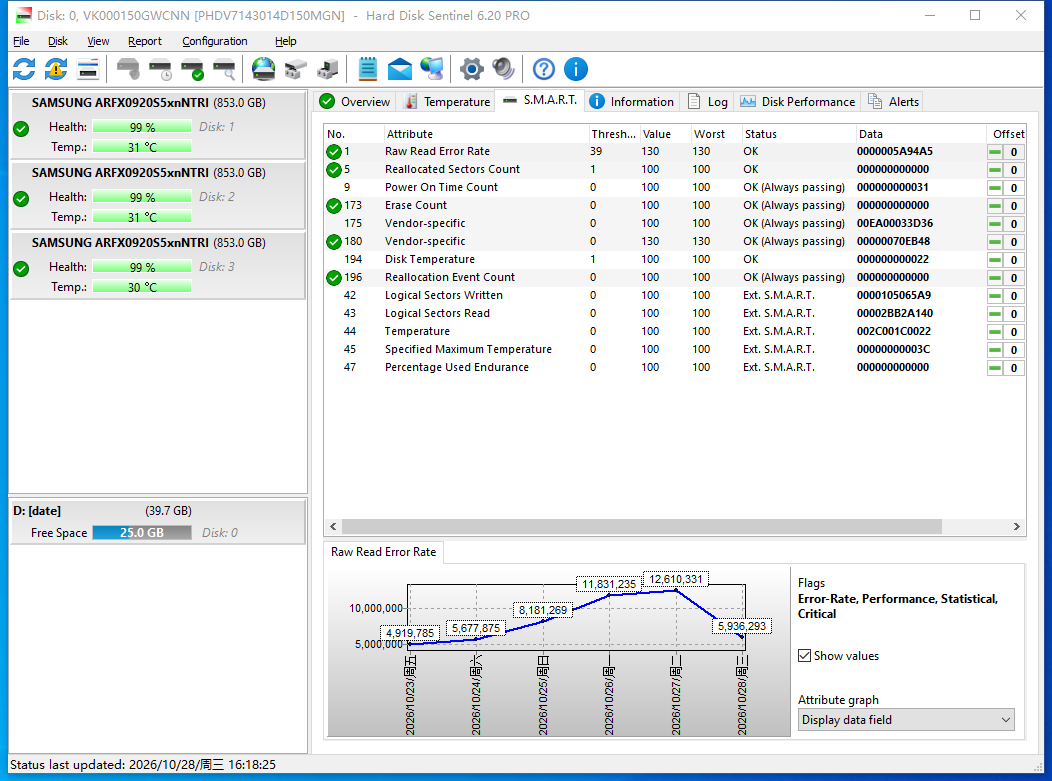Select the Reallocated Sectors Count row

674,170
